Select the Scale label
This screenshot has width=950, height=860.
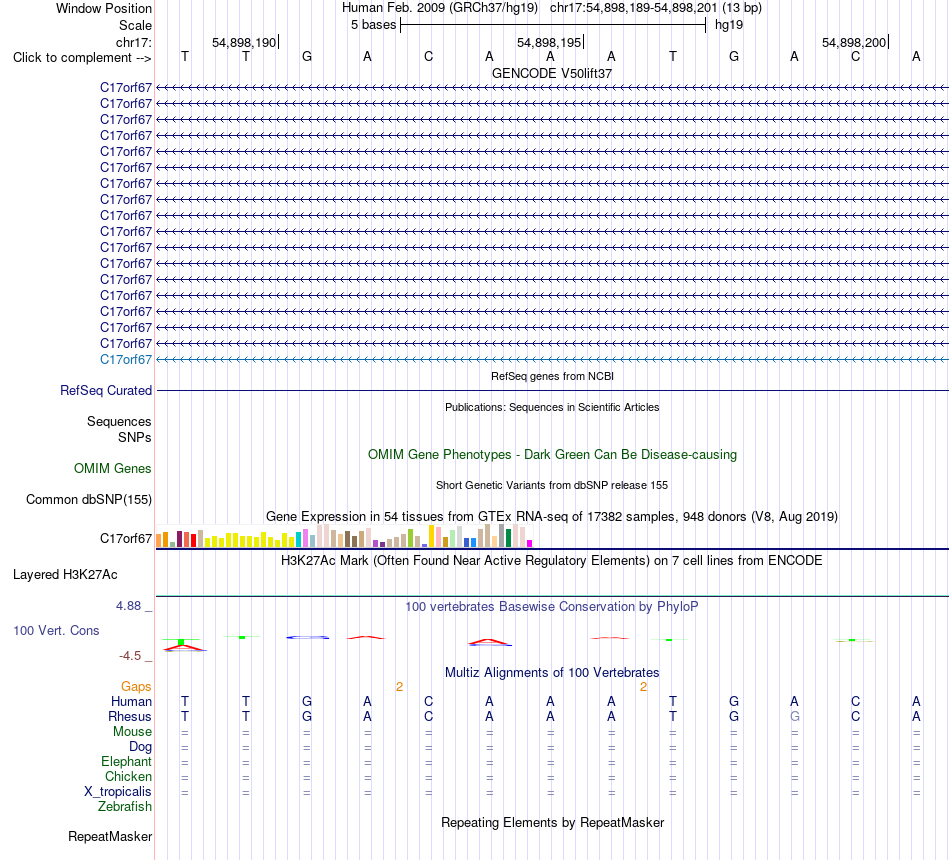pos(135,25)
